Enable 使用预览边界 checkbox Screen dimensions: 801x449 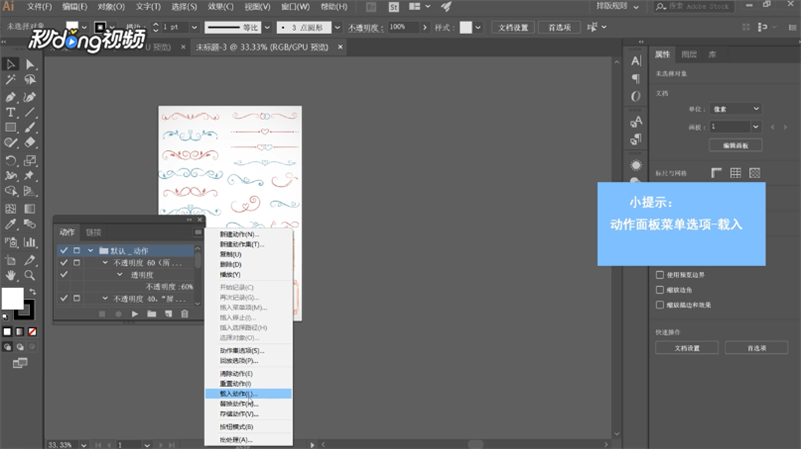coord(659,275)
